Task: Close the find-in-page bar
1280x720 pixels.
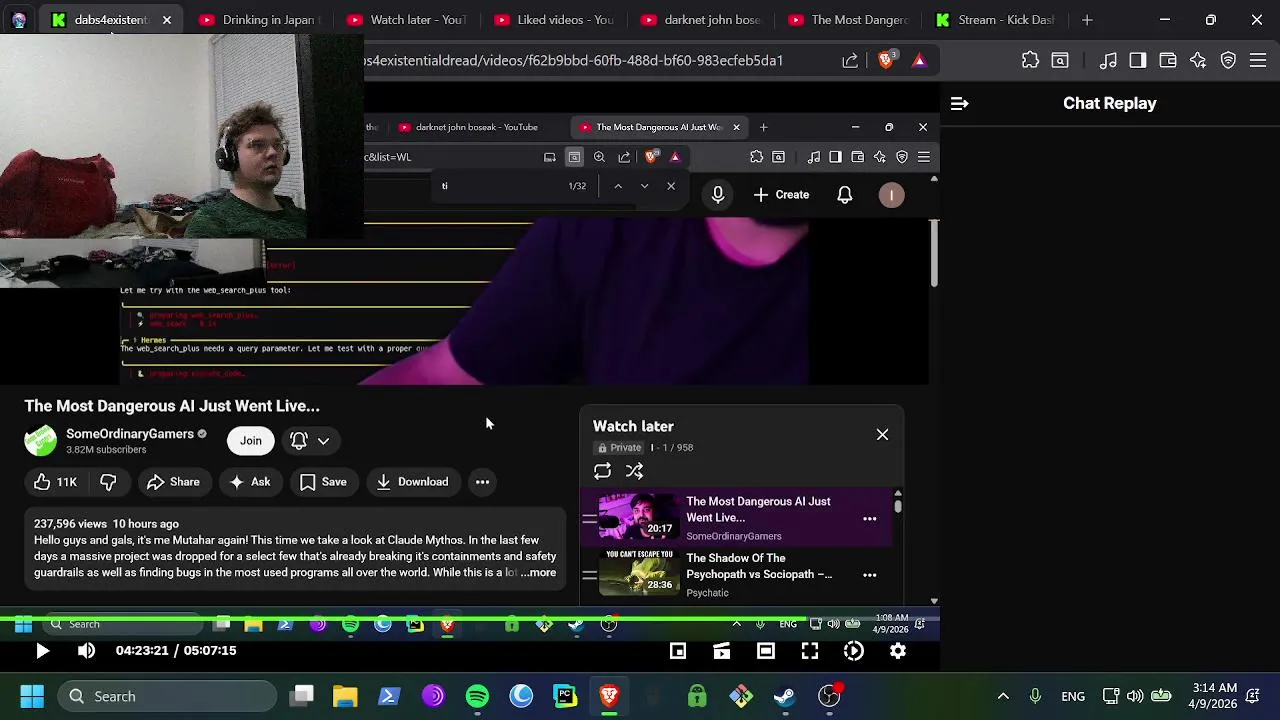Action: coord(671,186)
